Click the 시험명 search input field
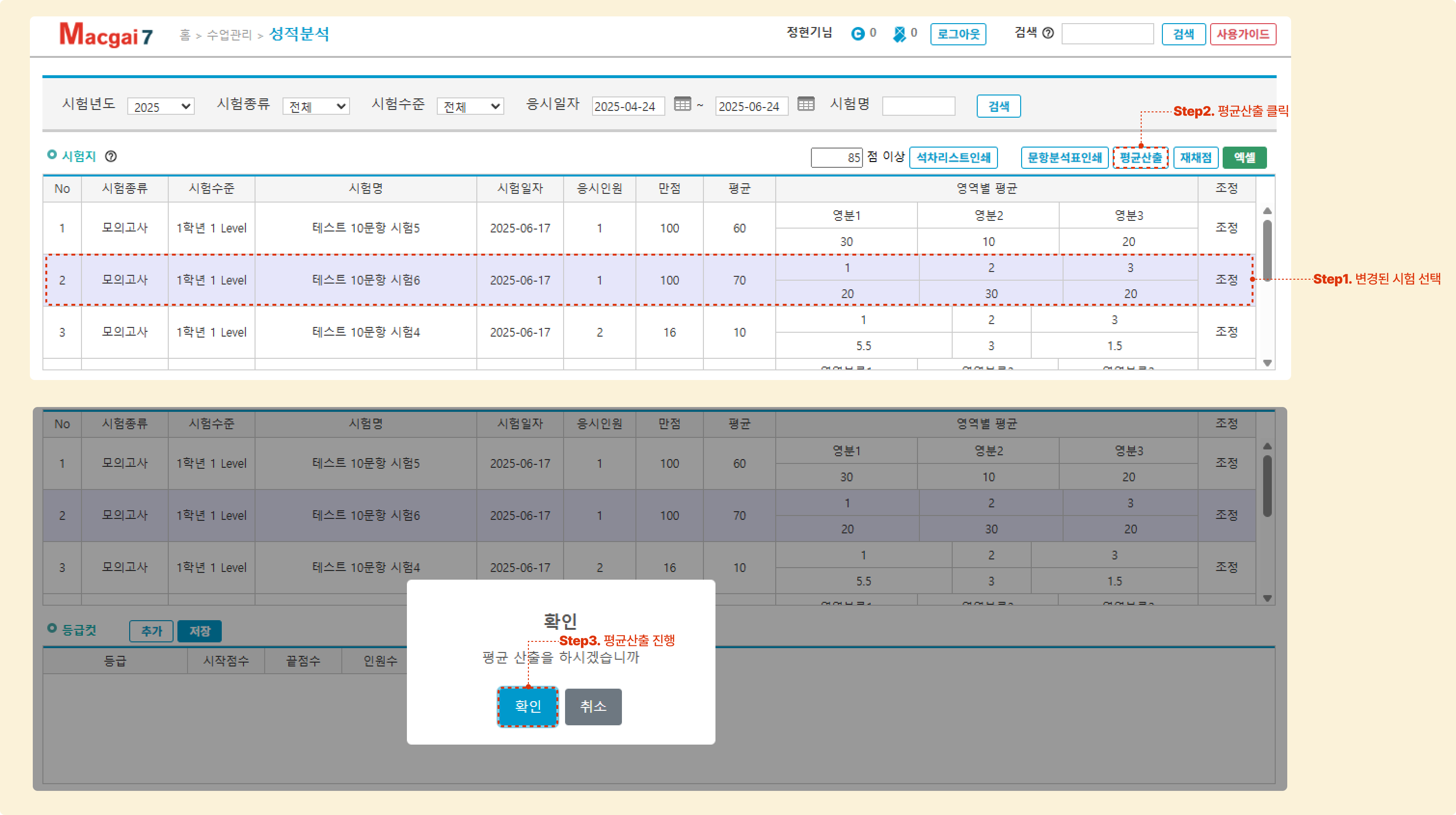This screenshot has height=815, width=1456. (x=918, y=106)
